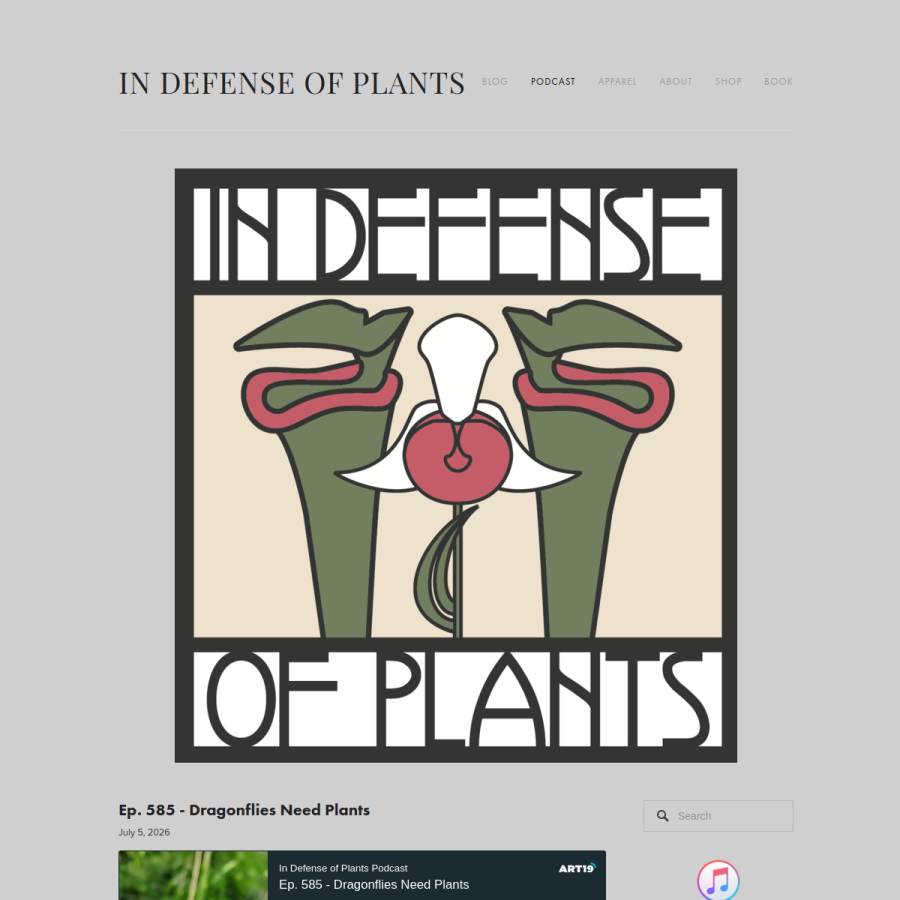
Task: Navigate to the About page
Action: coord(676,82)
